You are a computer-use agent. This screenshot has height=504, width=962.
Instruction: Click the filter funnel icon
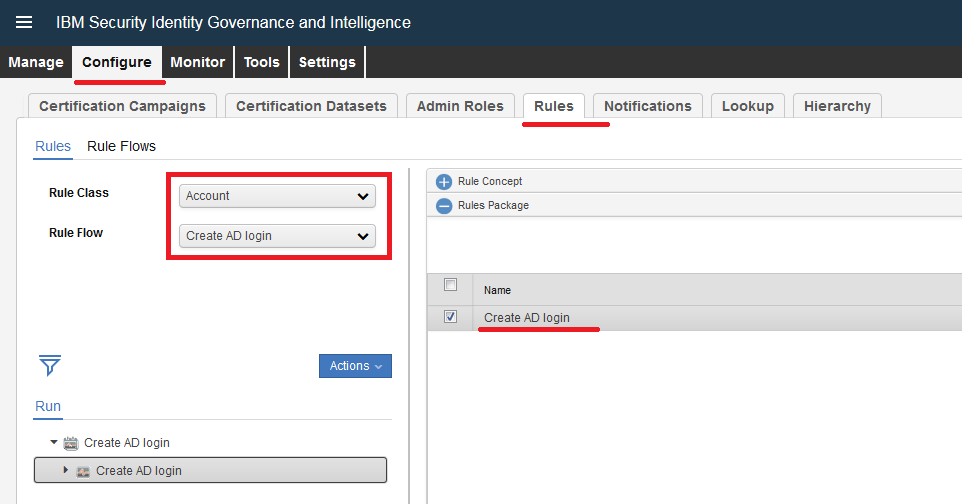pyautogui.click(x=50, y=365)
